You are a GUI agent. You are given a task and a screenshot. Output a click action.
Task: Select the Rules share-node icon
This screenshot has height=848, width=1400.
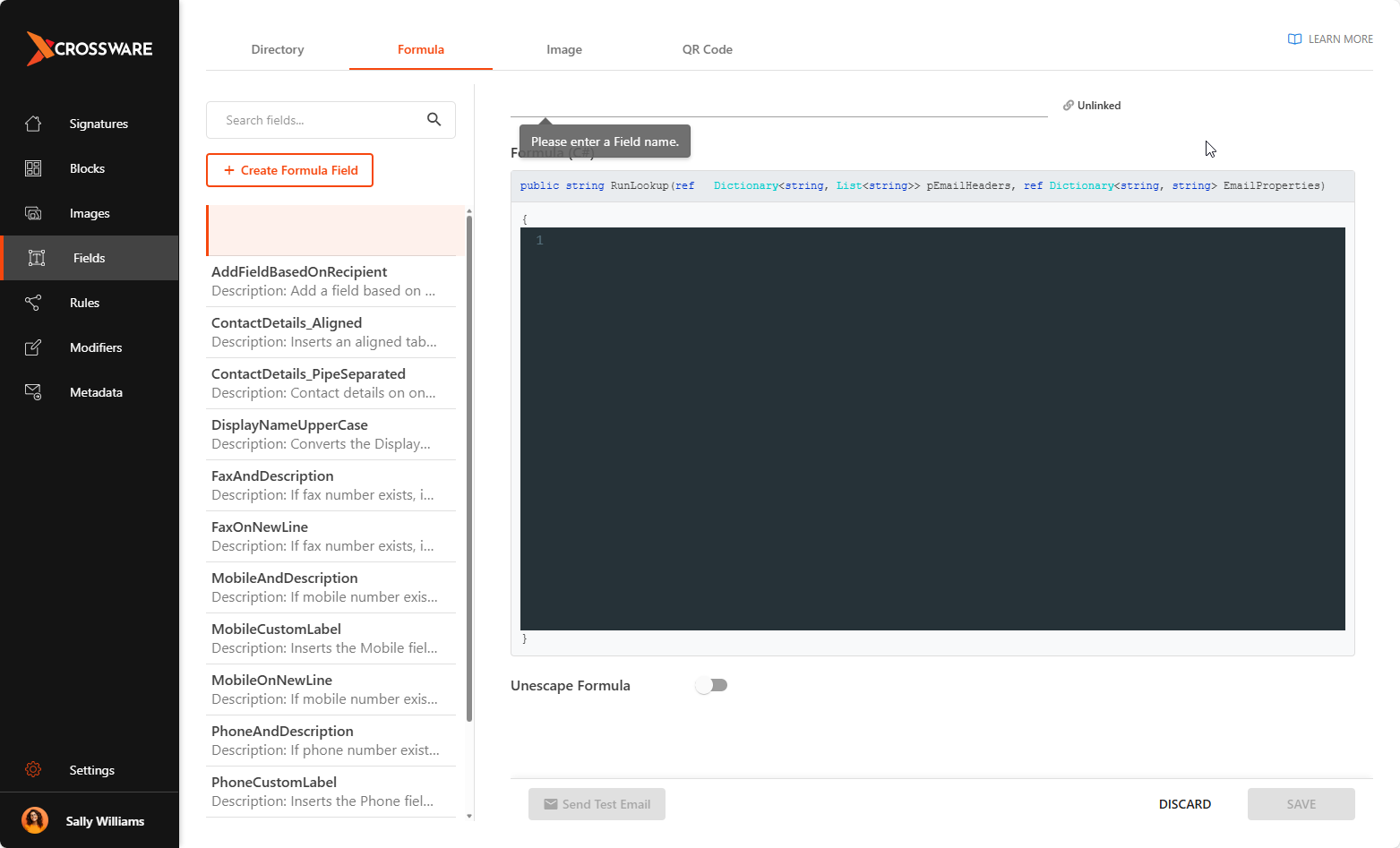pos(33,303)
